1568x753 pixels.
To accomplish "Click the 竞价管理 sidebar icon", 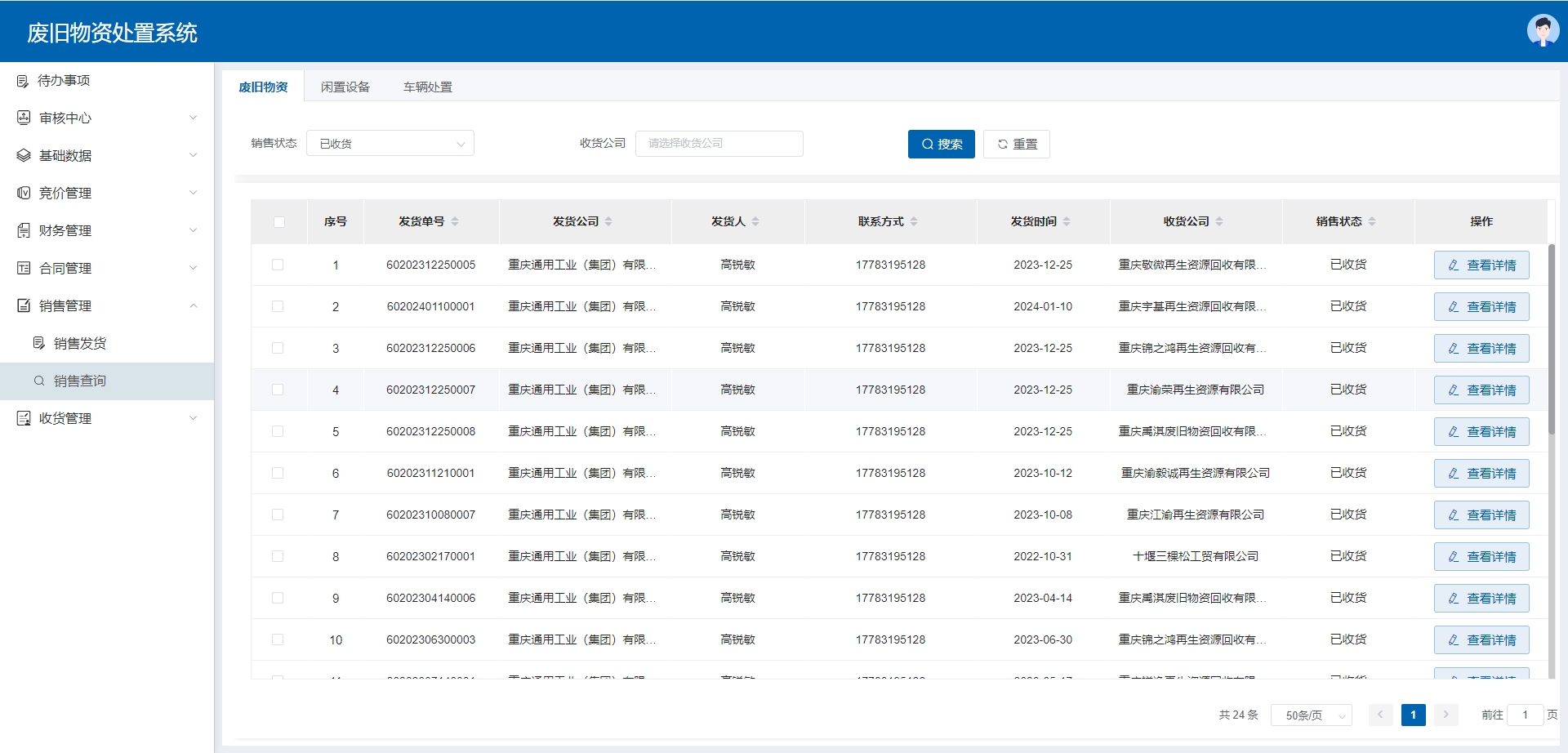I will 24,193.
